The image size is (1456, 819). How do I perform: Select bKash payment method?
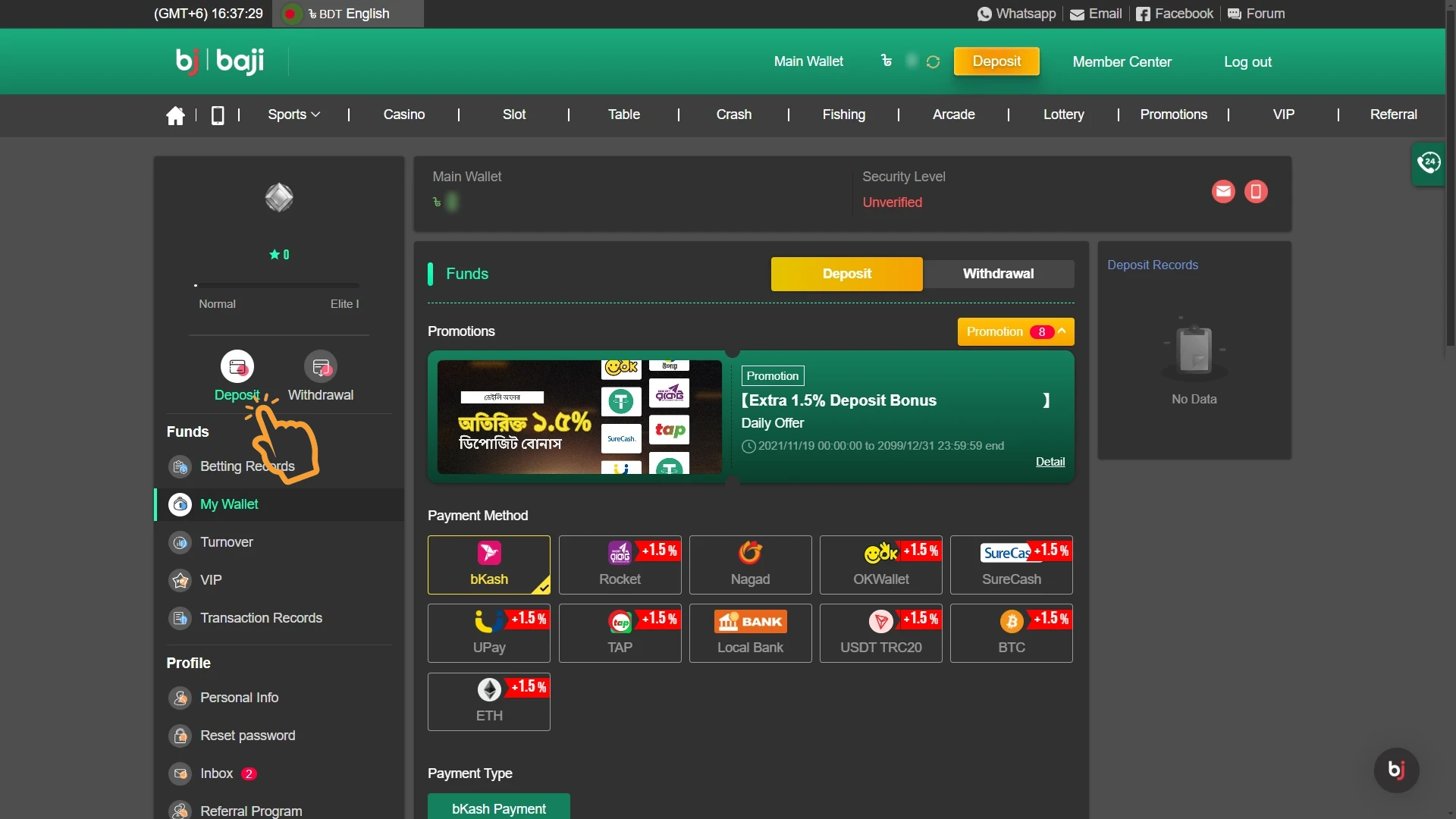pos(489,565)
